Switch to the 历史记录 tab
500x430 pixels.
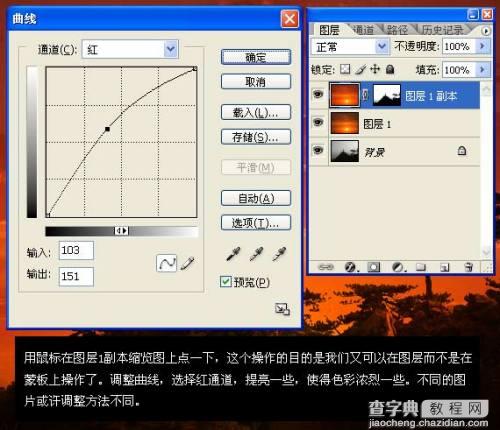point(442,30)
